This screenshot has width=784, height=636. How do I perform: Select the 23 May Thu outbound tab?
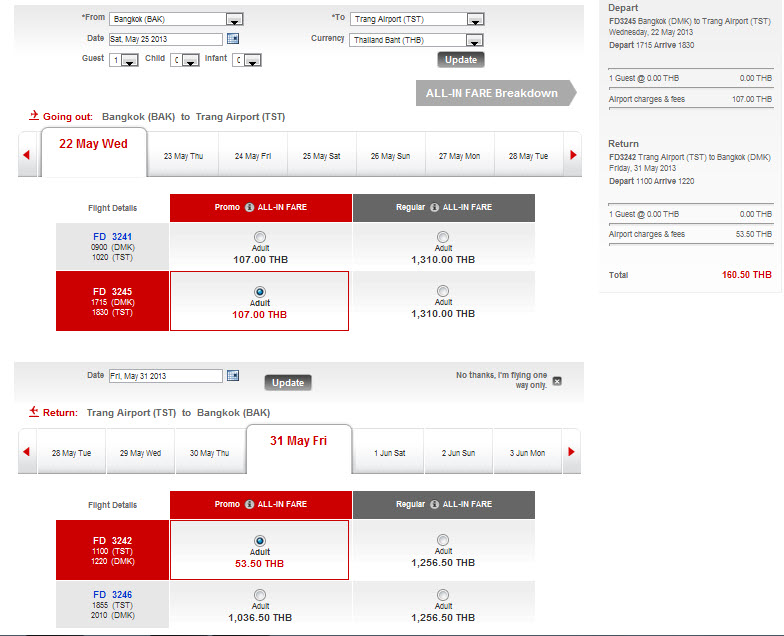184,155
